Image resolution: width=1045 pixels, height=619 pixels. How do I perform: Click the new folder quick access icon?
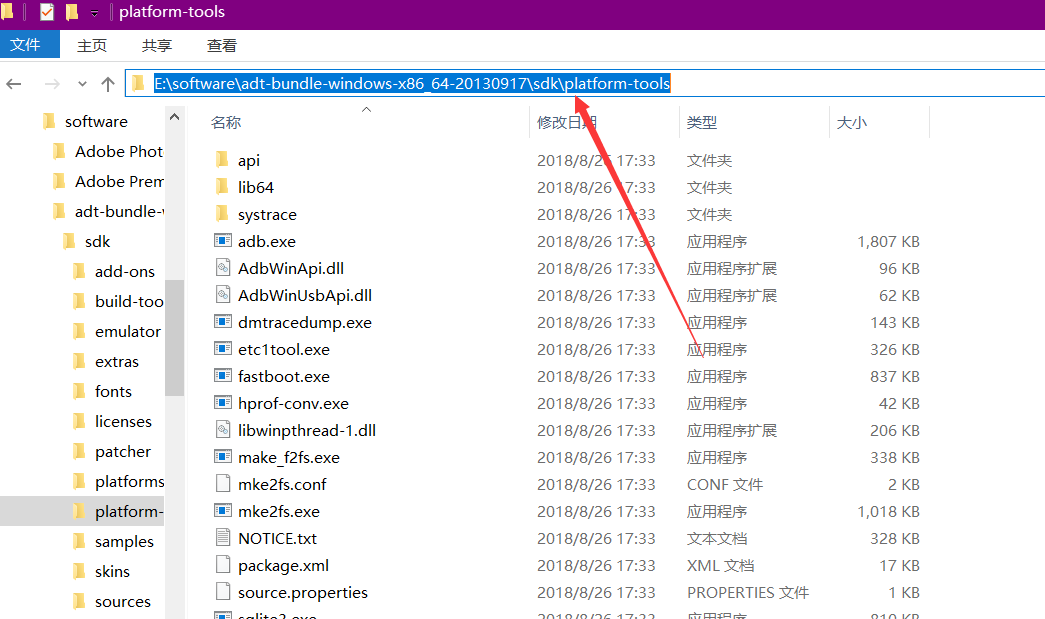point(72,11)
